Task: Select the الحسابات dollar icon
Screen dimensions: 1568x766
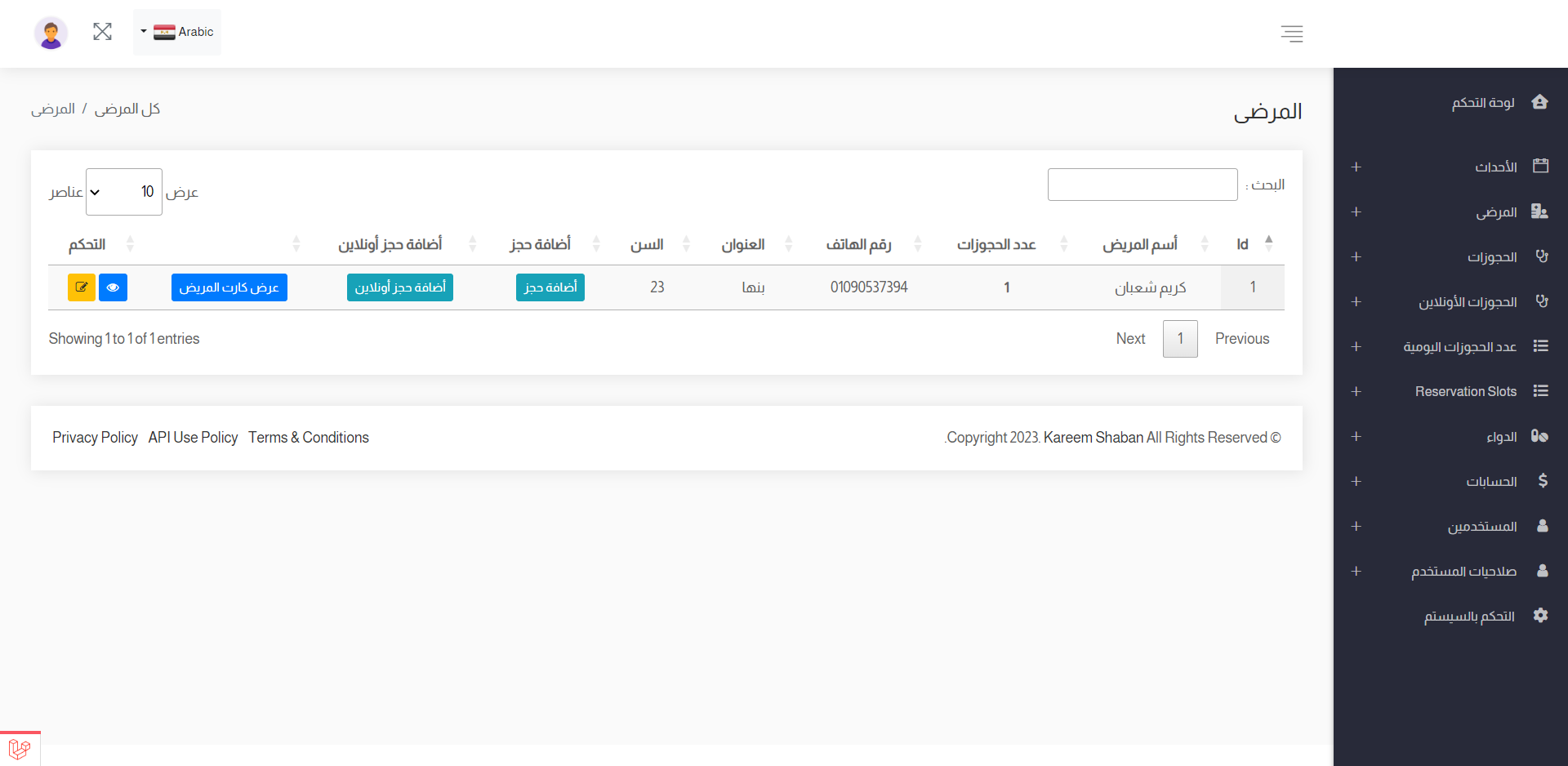Action: point(1543,481)
